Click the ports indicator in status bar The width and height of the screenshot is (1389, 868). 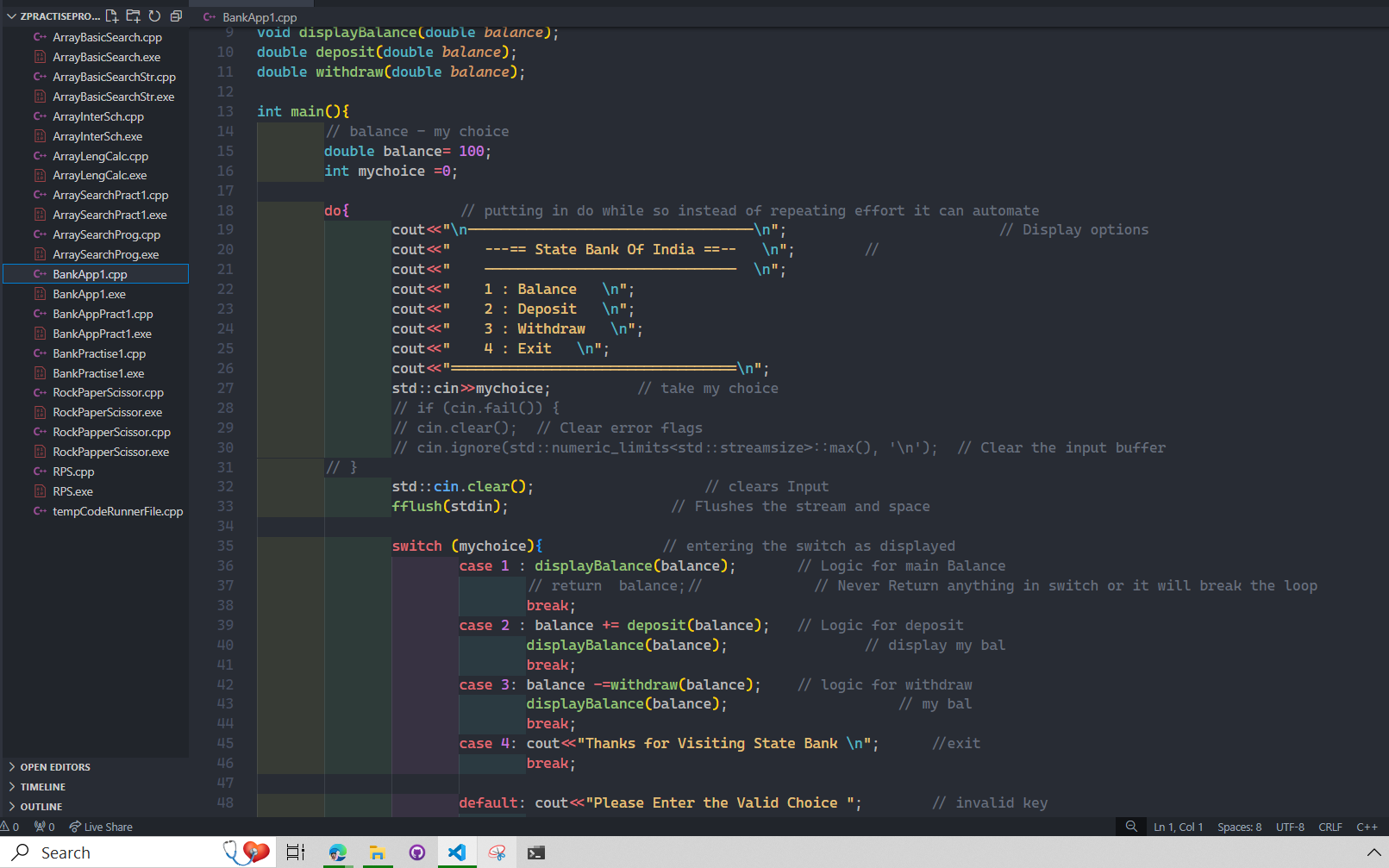[44, 827]
